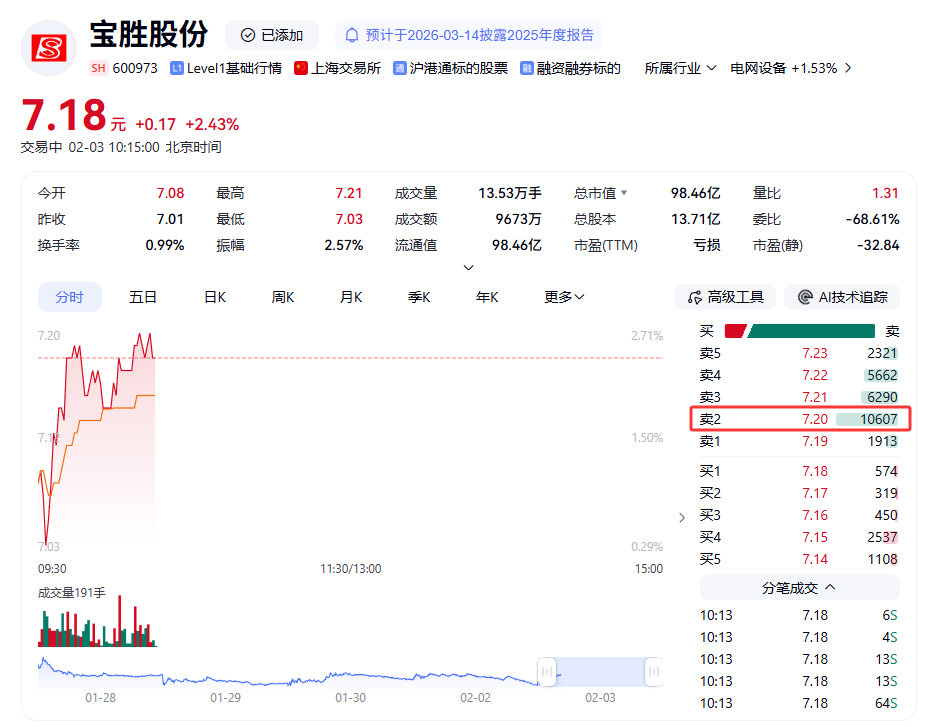Viewport: 927px width, 727px height.
Task: Click the arrow after 电网设备 +1.53%
Action: [x=848, y=69]
